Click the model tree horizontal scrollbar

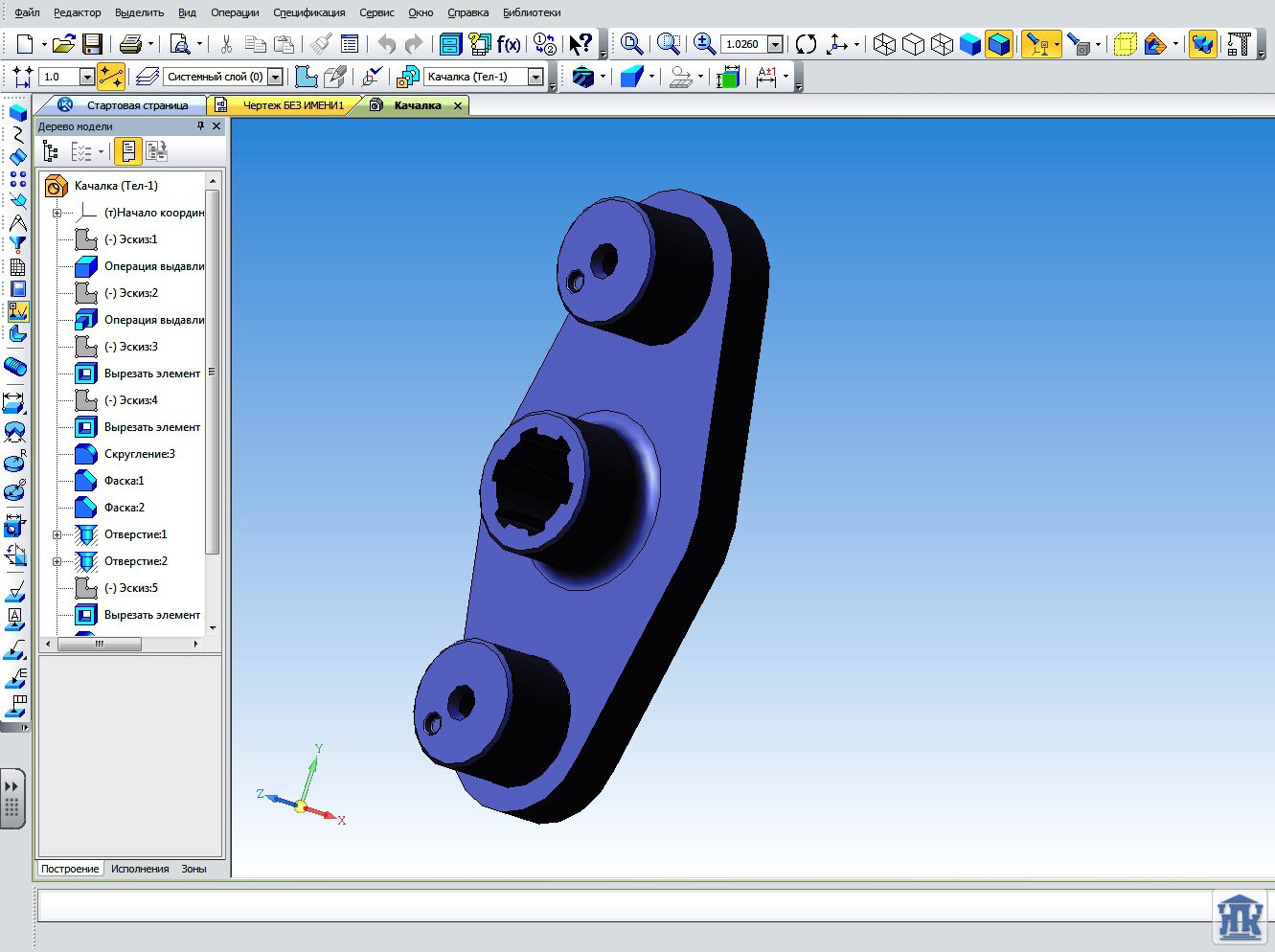click(99, 645)
